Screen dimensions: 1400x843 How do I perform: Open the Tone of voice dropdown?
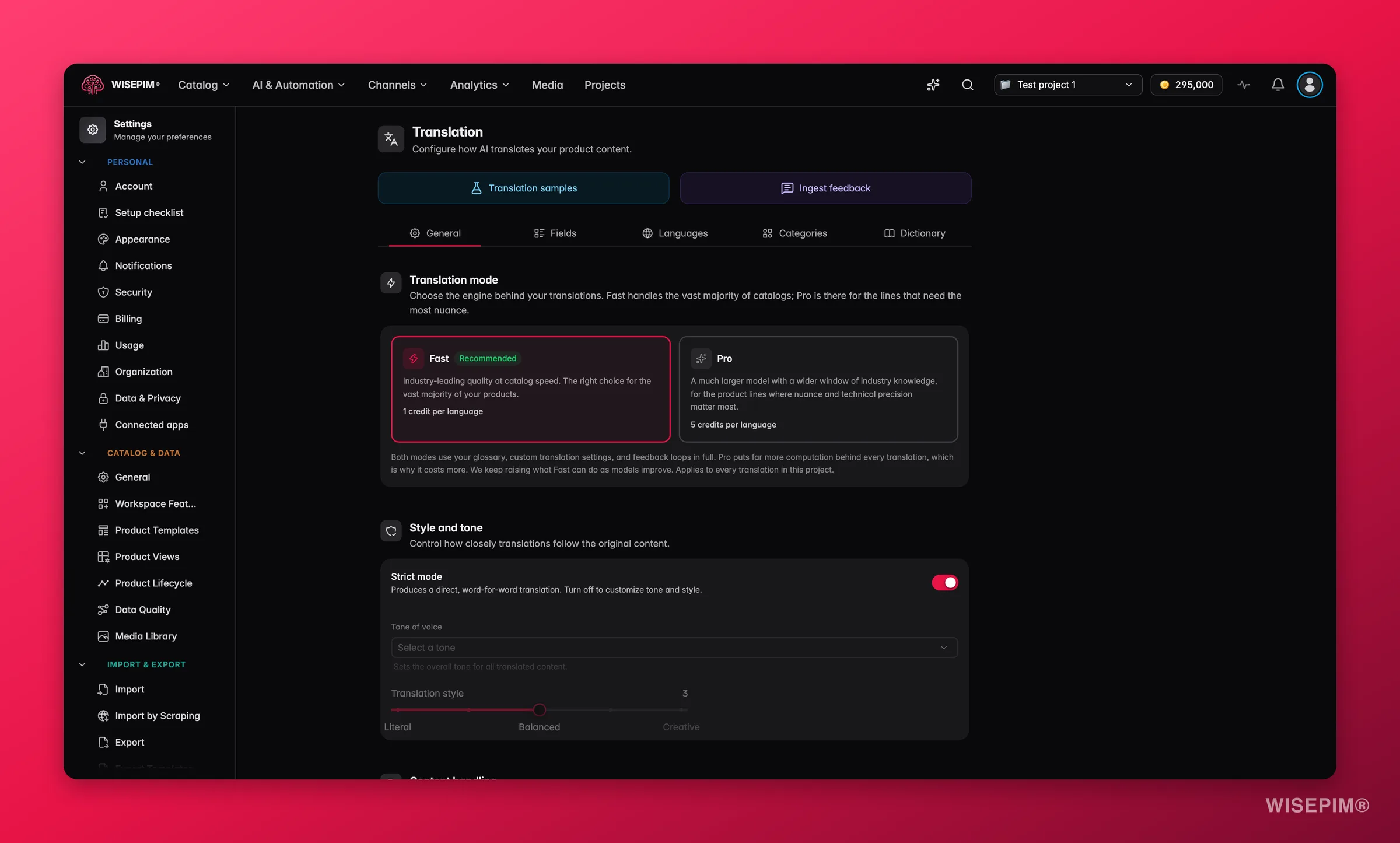674,648
